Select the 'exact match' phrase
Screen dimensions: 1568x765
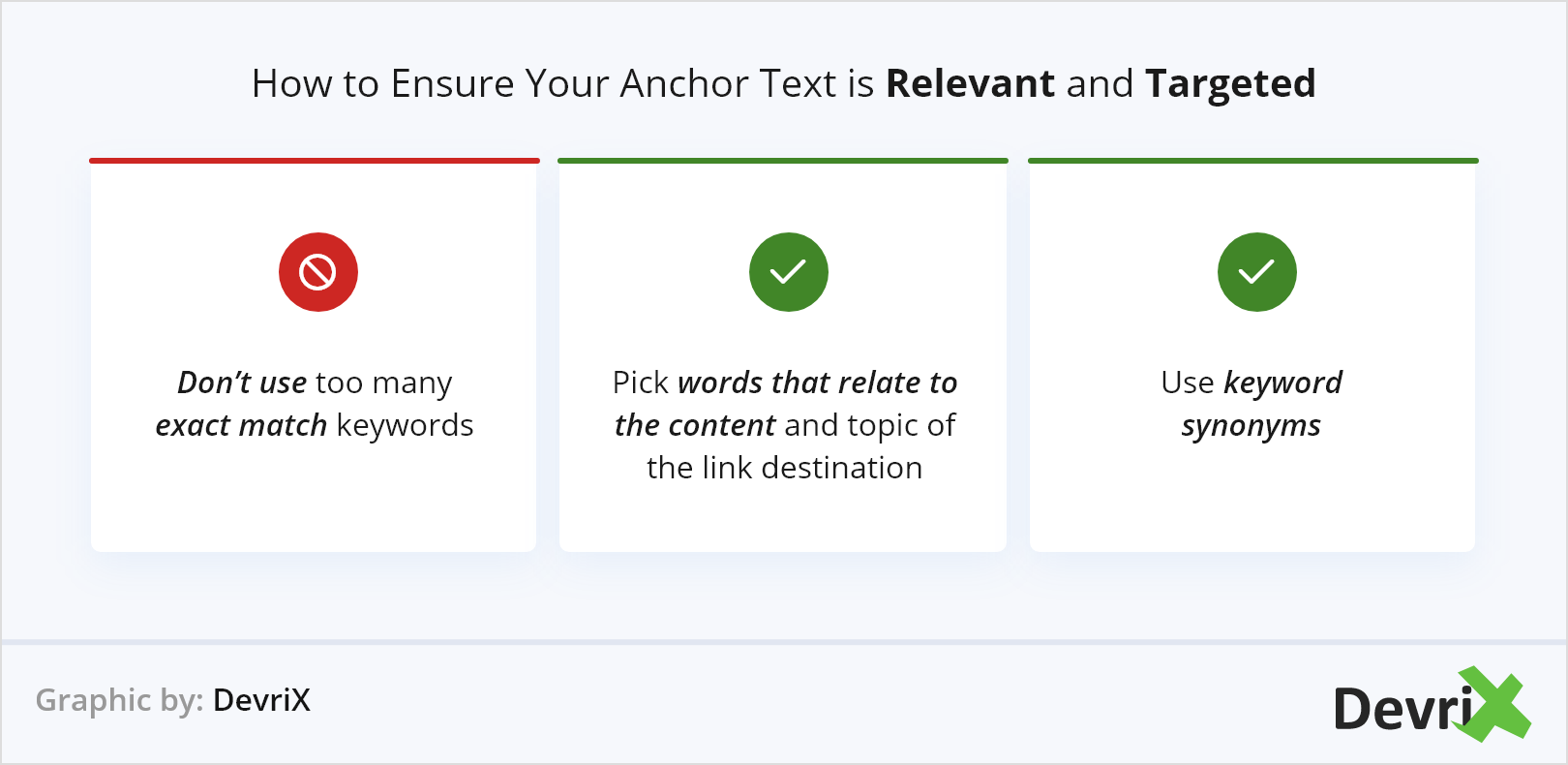tap(241, 425)
